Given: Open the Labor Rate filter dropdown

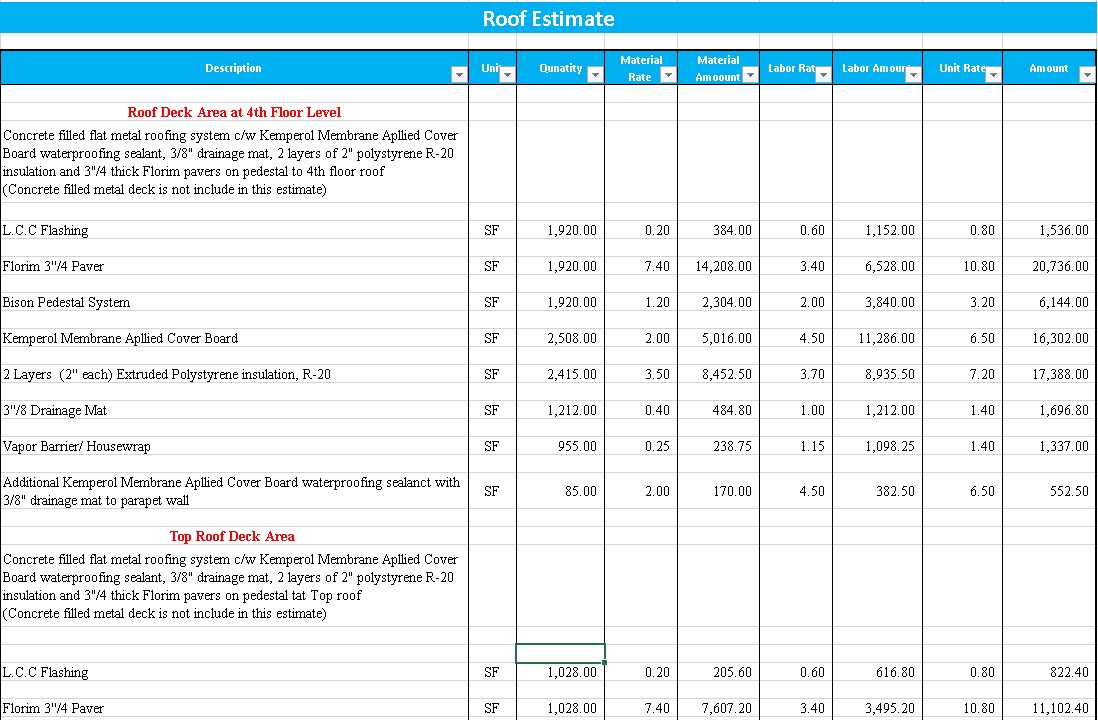Looking at the screenshot, I should click(823, 75).
